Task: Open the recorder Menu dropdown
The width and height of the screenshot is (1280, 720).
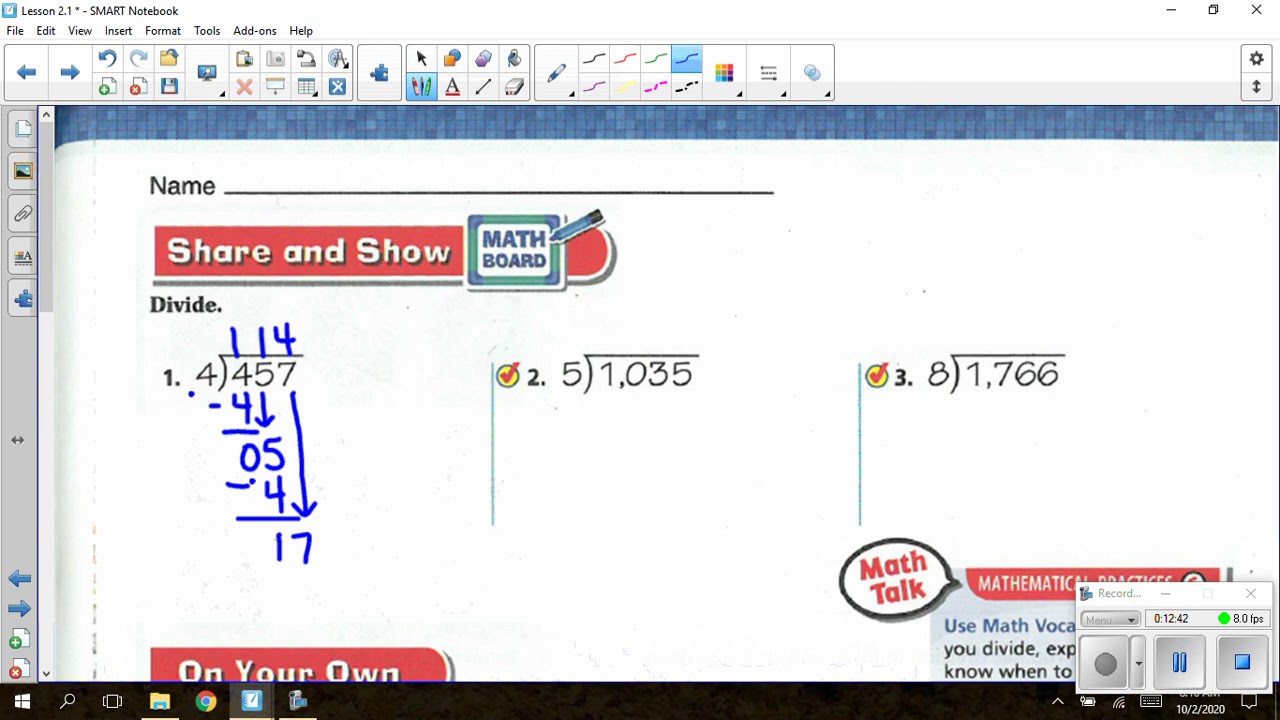Action: click(1110, 619)
